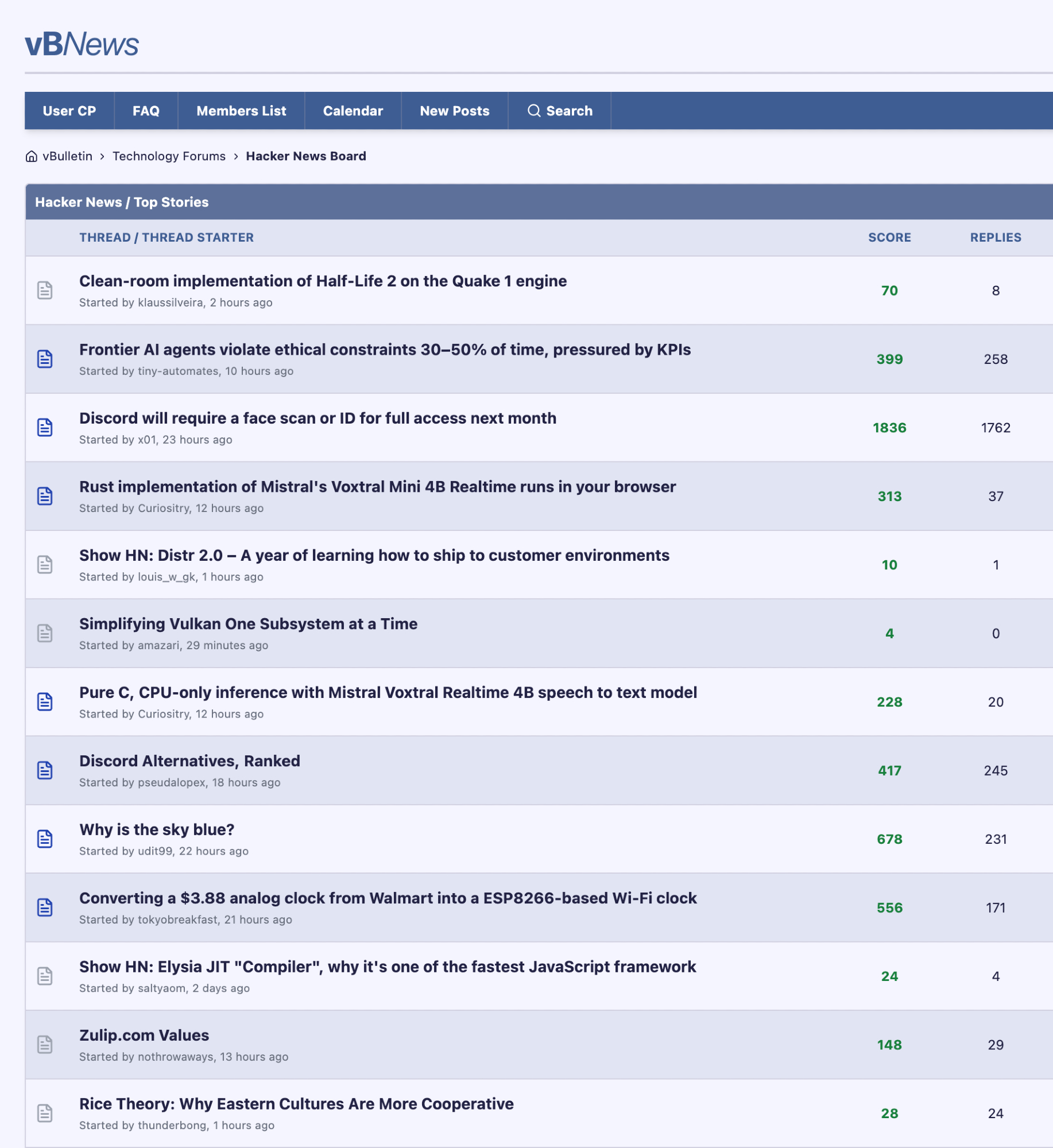1053x1148 pixels.
Task: Open the Rust implementation of Voxtral thread
Action: [377, 487]
